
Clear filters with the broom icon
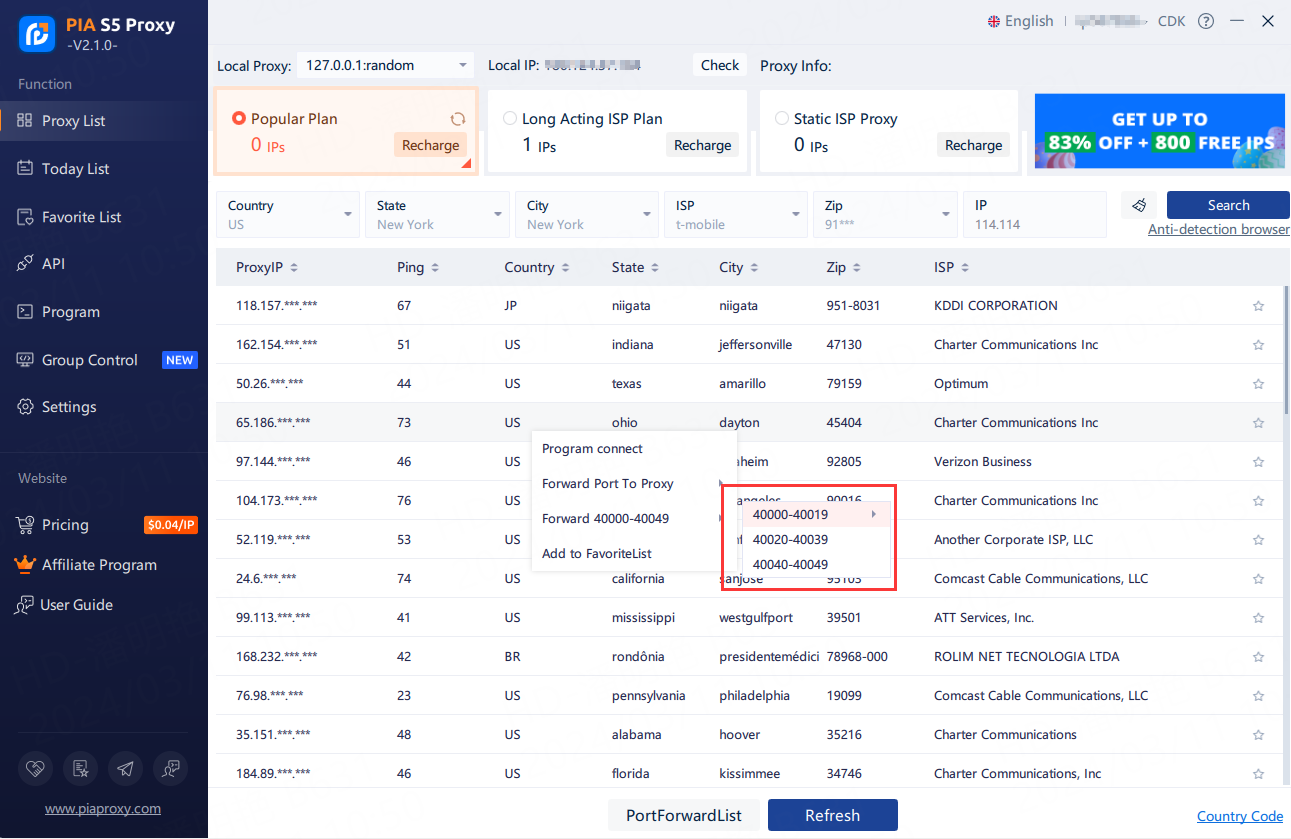(1140, 204)
